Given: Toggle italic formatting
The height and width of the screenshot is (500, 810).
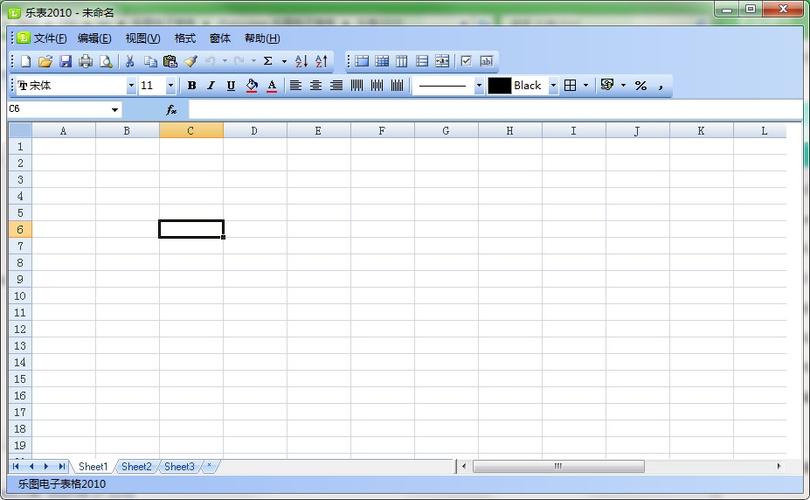Looking at the screenshot, I should click(211, 86).
